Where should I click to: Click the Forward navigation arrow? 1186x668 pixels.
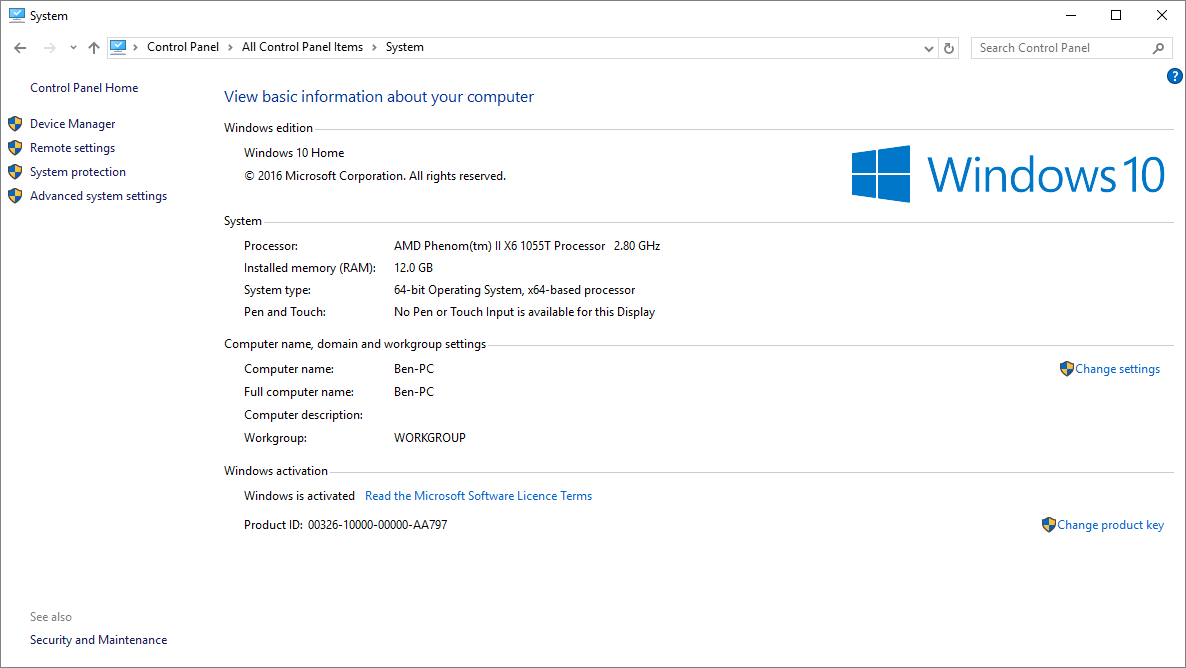coord(49,48)
